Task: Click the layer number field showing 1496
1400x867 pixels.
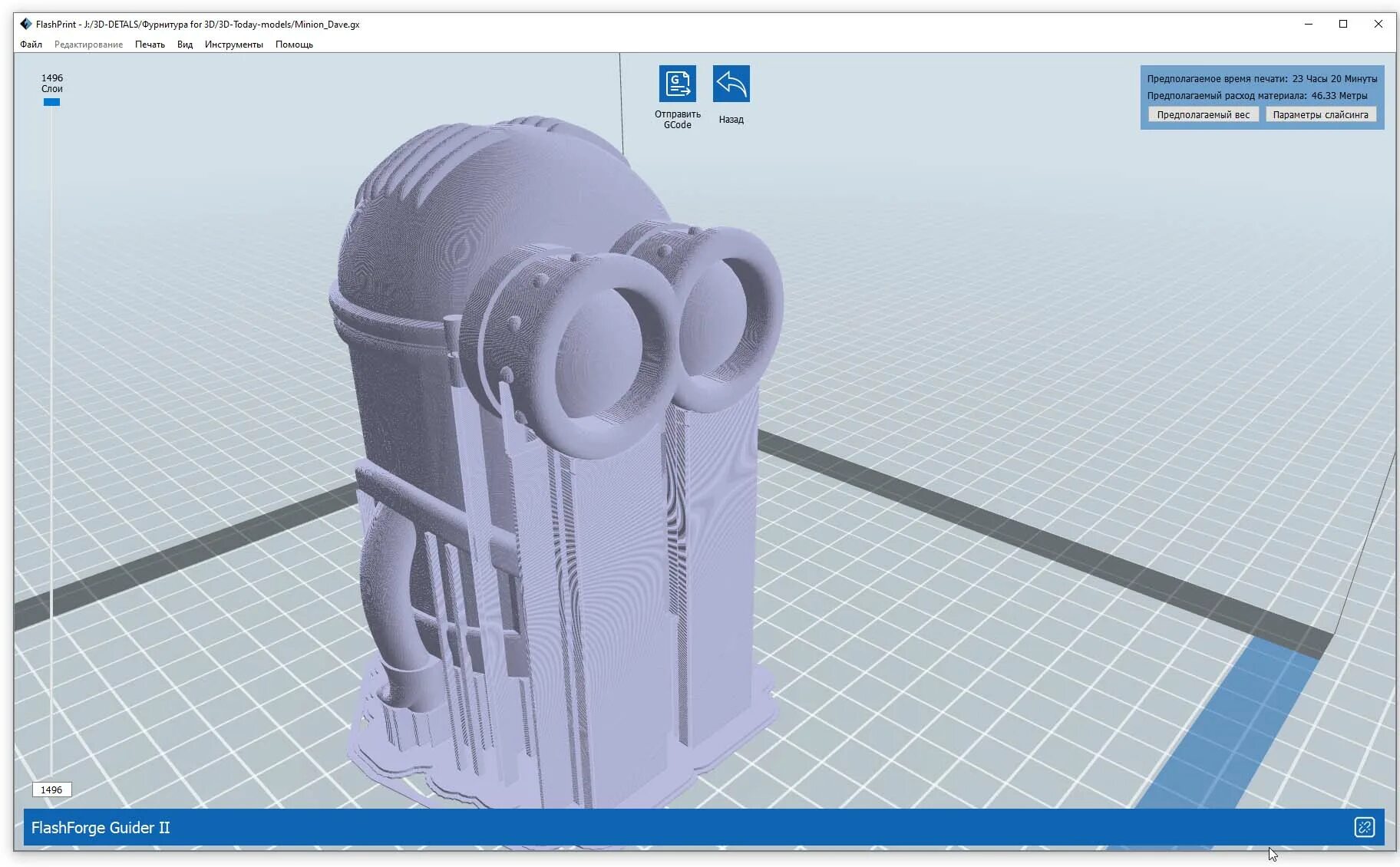Action: point(51,790)
